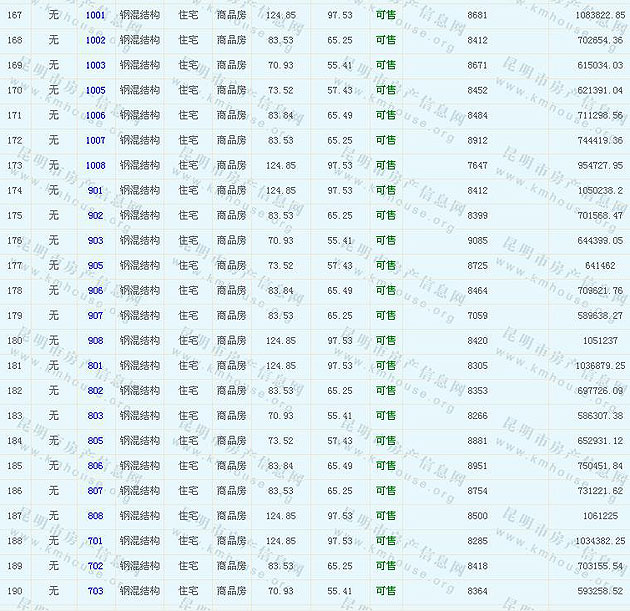Open unit 908 link
This screenshot has height=611, width=630.
point(95,341)
